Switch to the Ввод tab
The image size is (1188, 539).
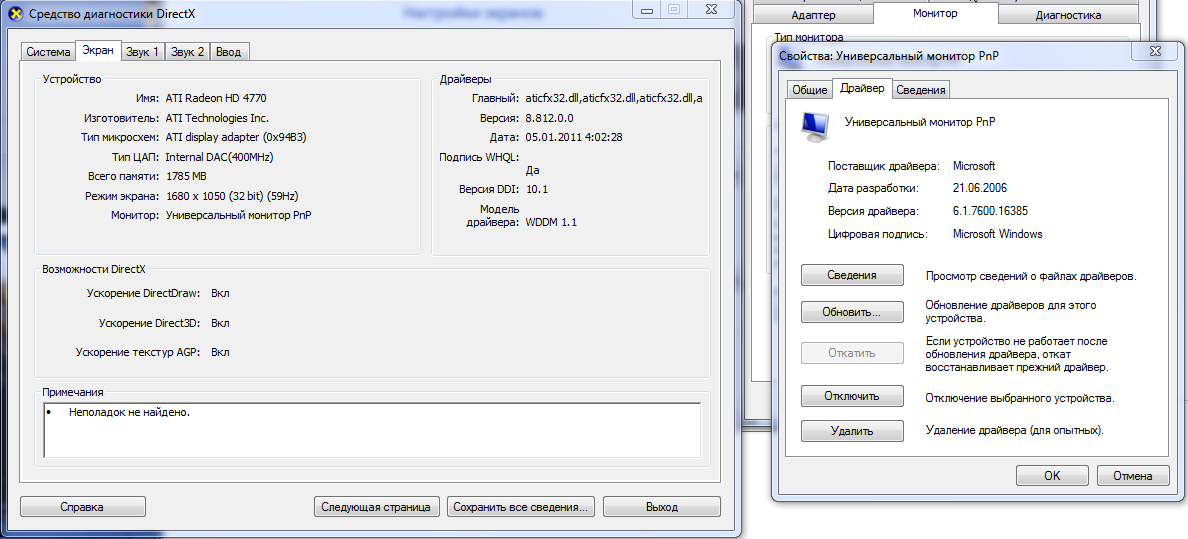[229, 52]
